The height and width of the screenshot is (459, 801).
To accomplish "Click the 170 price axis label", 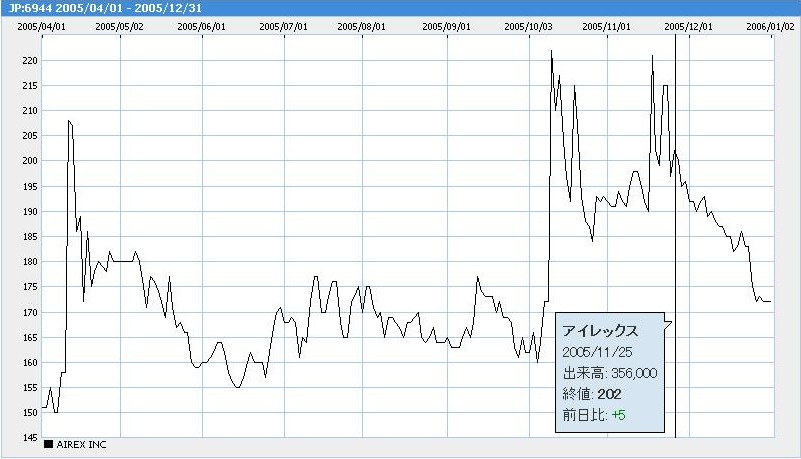I will coord(30,312).
